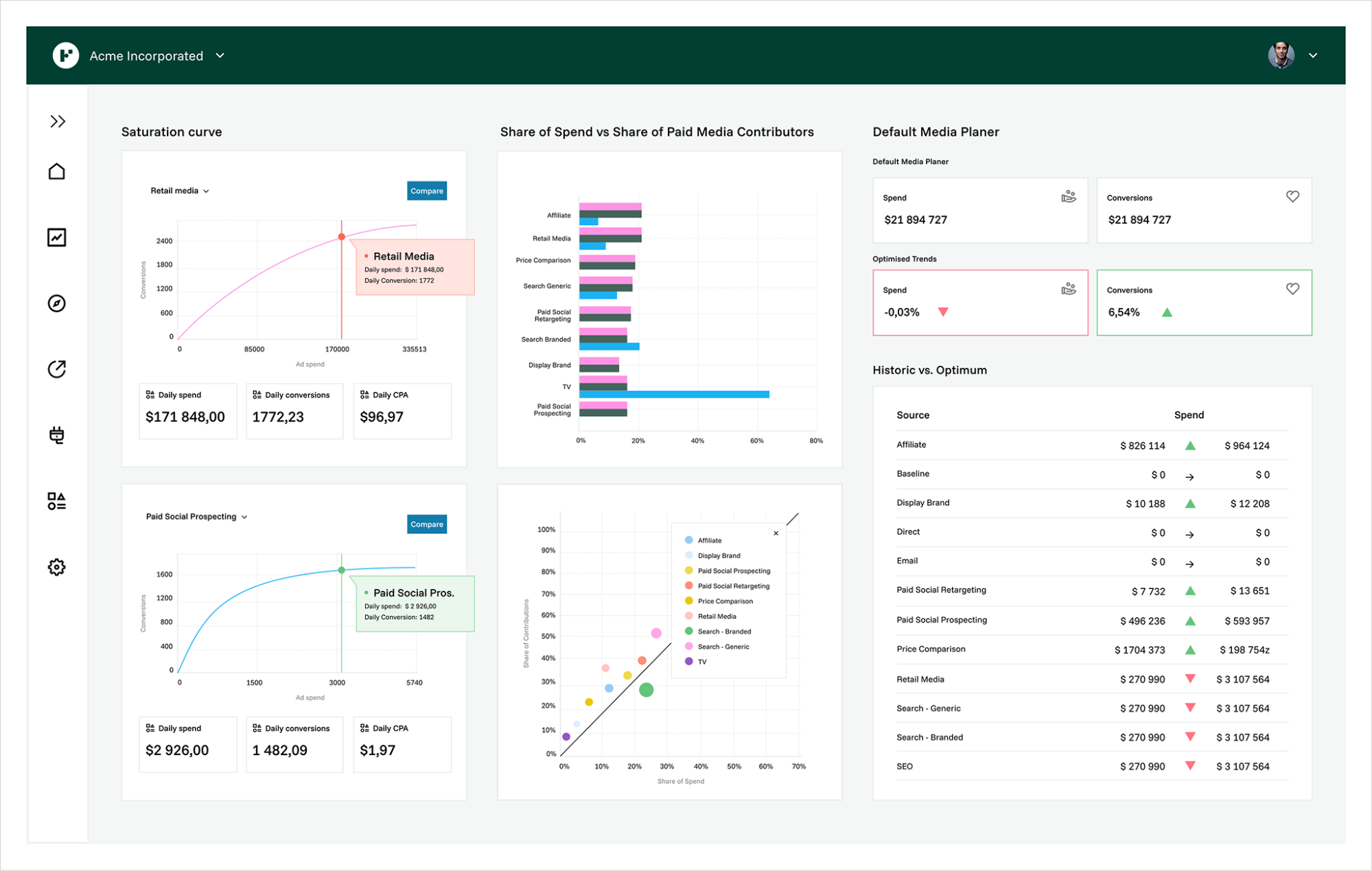Click the hand-with-coins icon on the Spend card
1372x871 pixels.
(x=1069, y=196)
